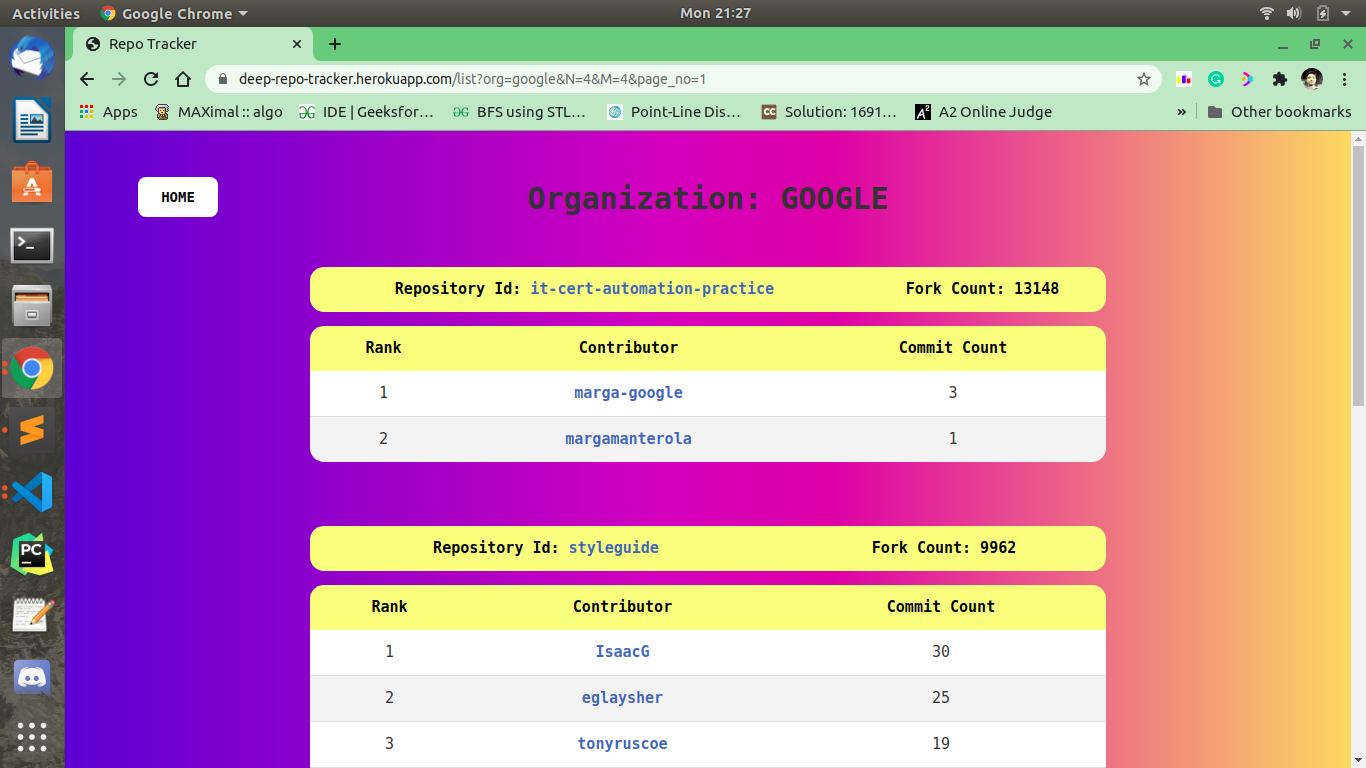Open contributor marga-google profile
Image resolution: width=1366 pixels, height=768 pixels.
[628, 393]
